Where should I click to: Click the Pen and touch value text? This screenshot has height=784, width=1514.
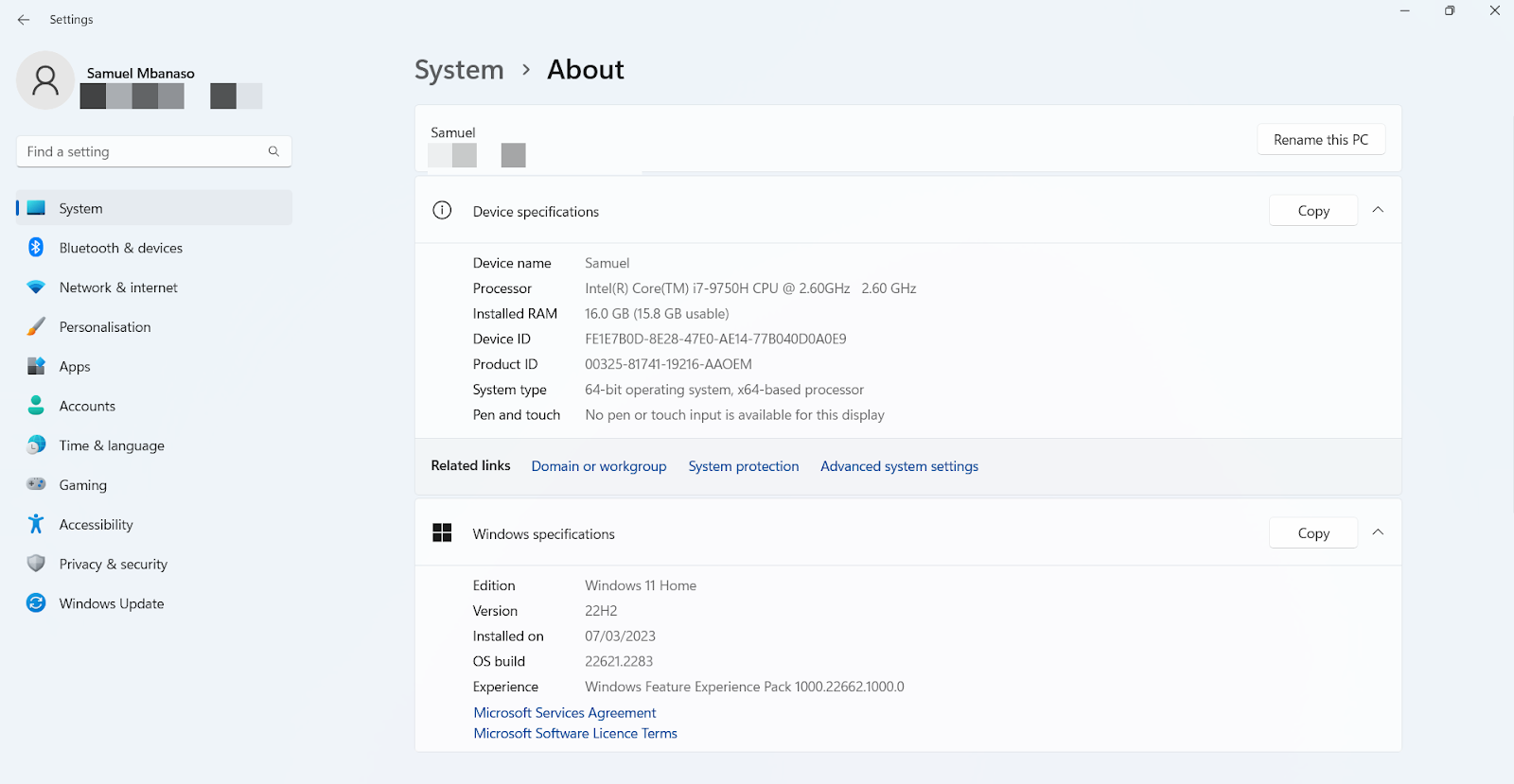[734, 415]
